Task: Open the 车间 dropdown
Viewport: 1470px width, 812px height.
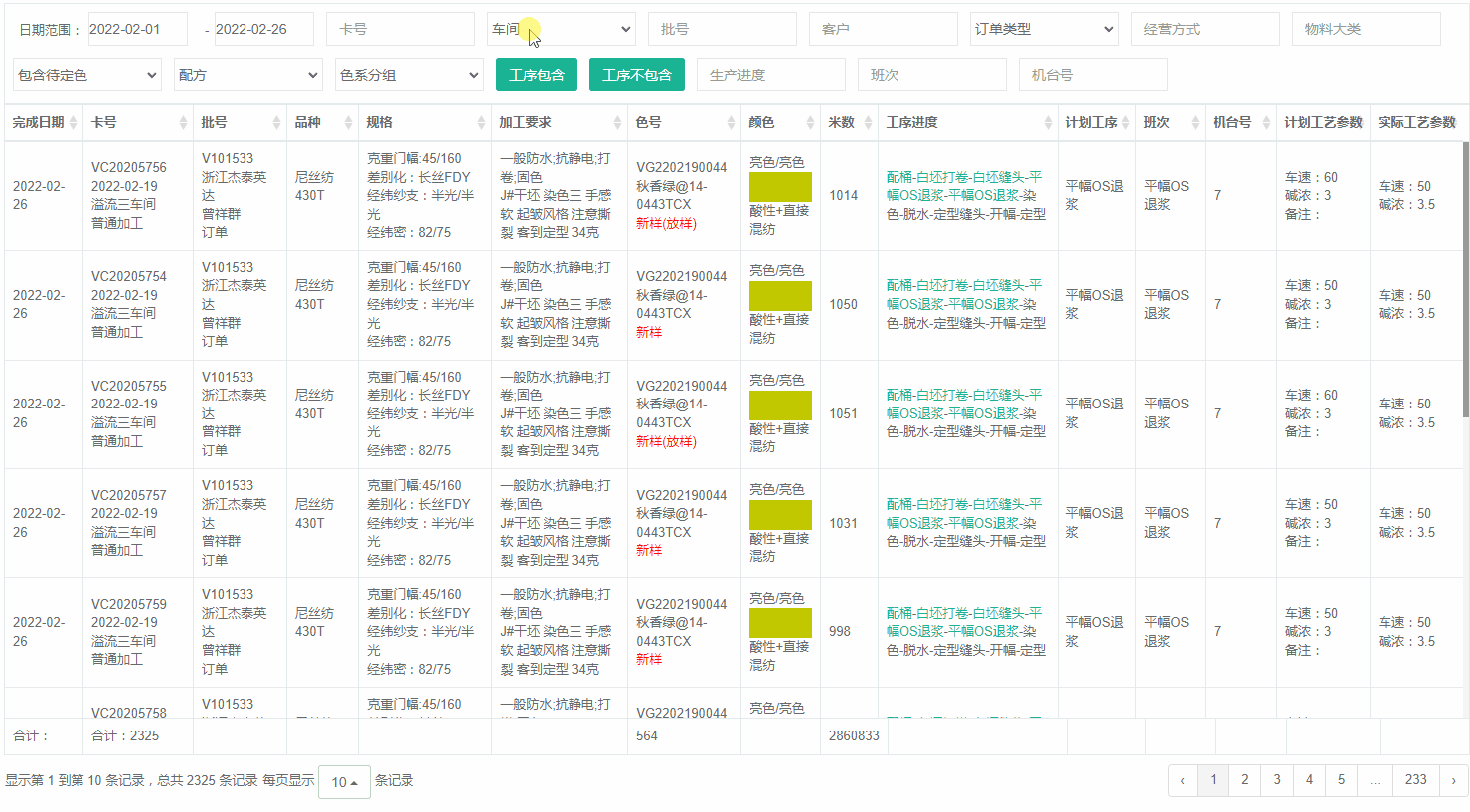Action: coord(560,28)
